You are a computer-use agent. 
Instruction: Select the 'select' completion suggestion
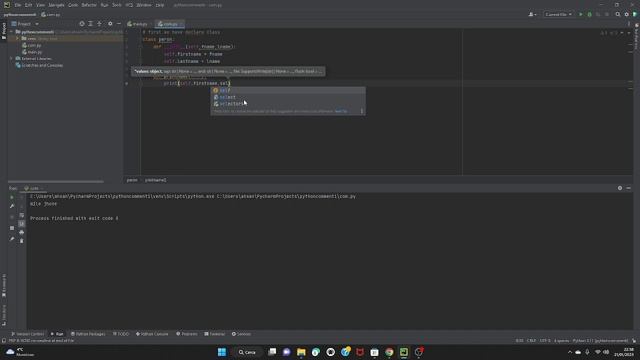[x=288, y=97]
